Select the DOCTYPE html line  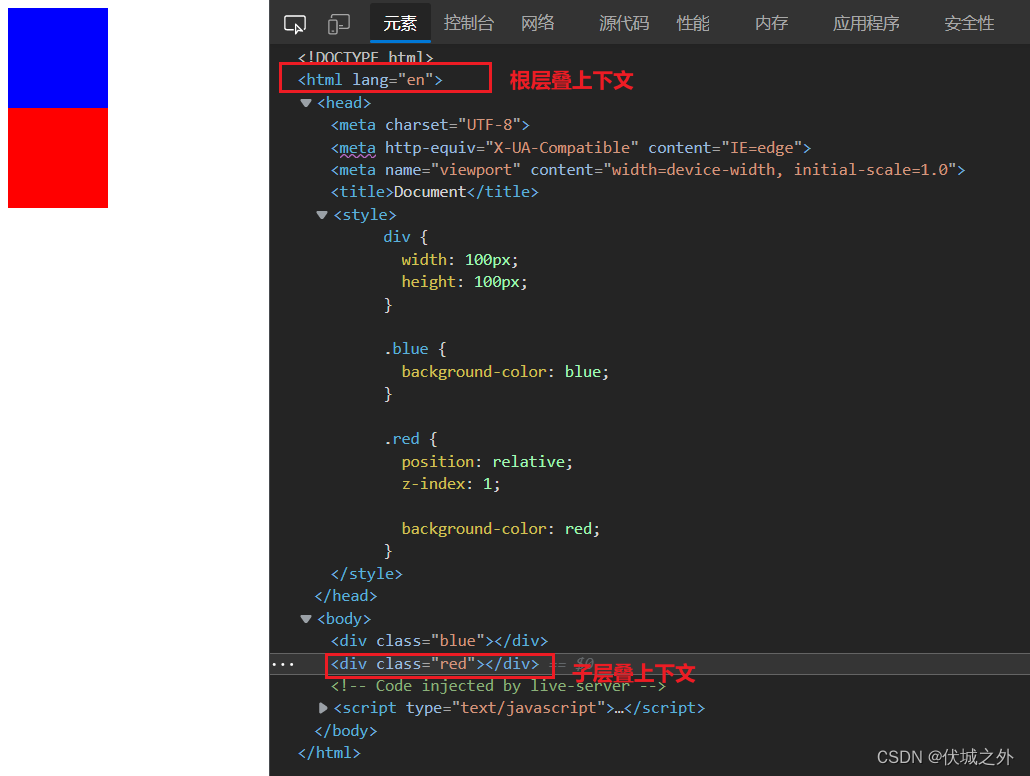[x=365, y=57]
